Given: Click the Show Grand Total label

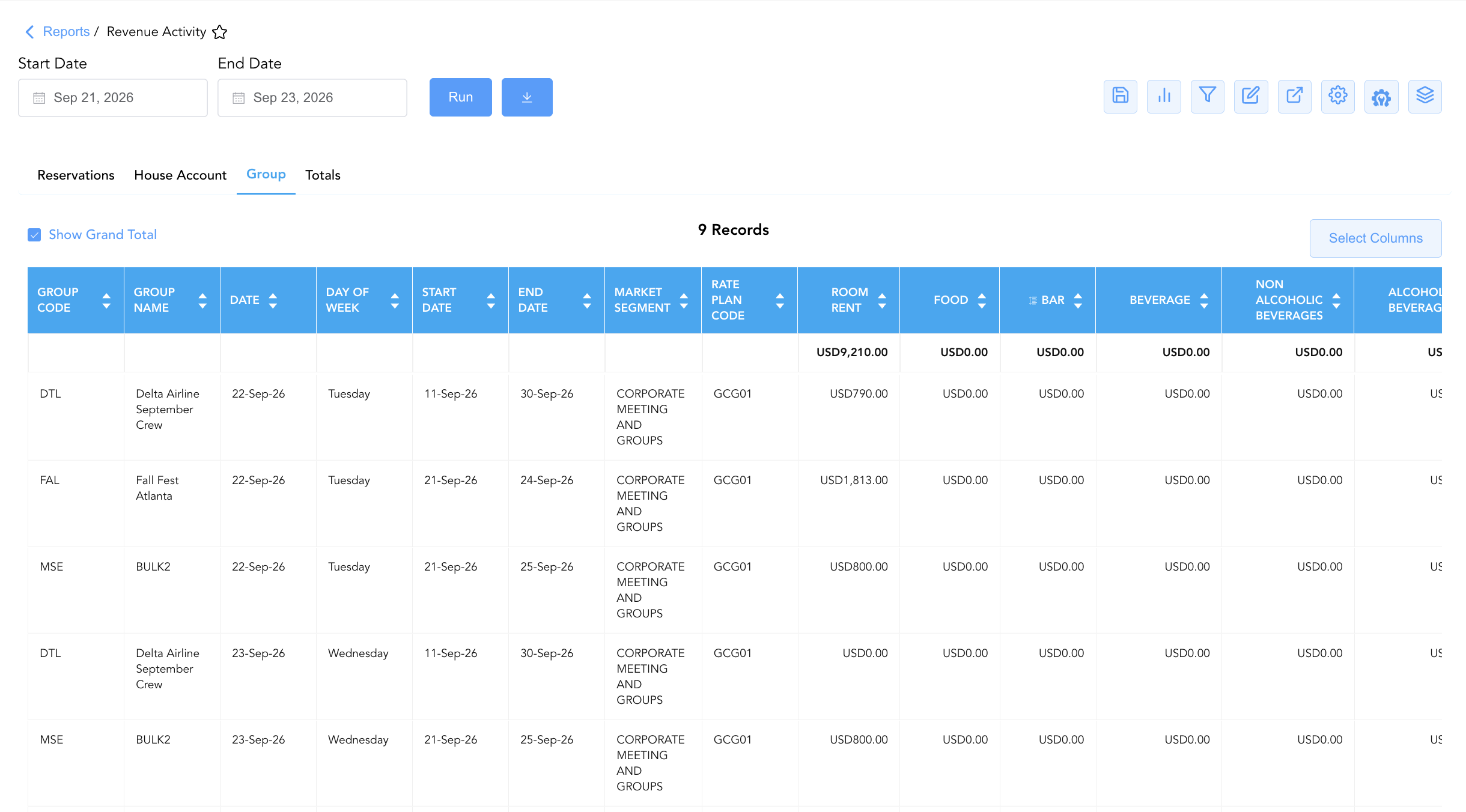Looking at the screenshot, I should click(x=103, y=235).
